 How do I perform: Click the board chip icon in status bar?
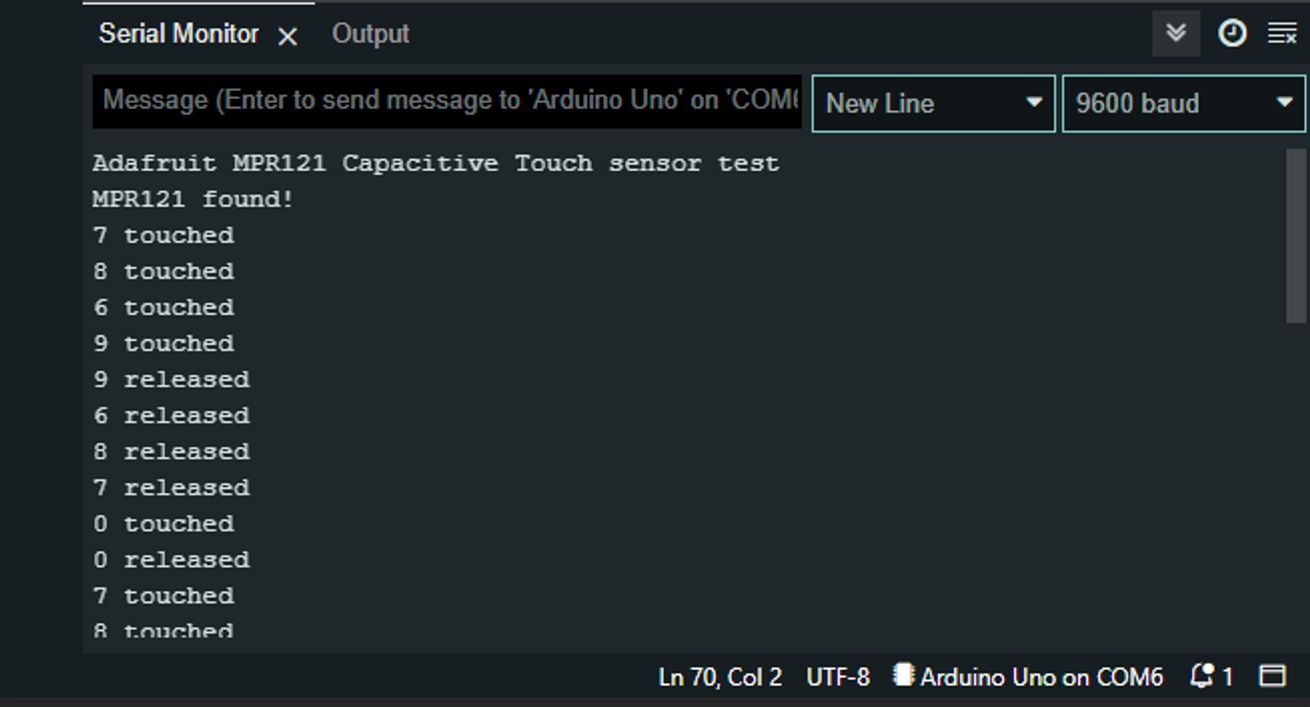(903, 676)
